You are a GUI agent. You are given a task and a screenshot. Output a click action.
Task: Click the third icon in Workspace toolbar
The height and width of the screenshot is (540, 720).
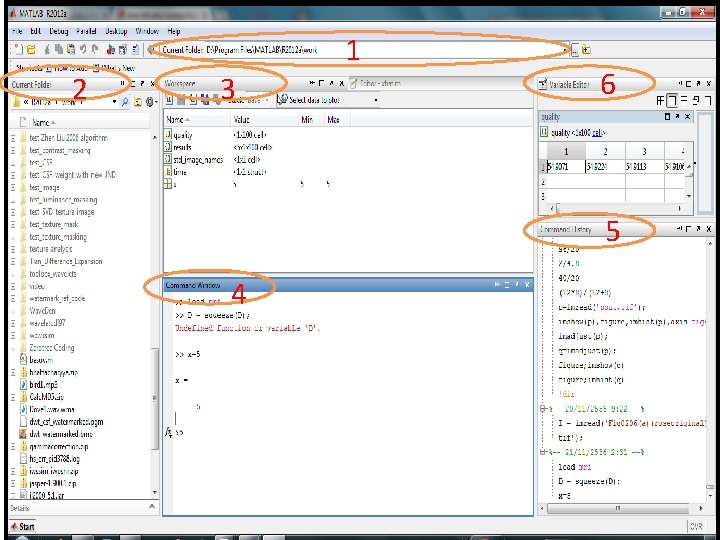(x=193, y=100)
